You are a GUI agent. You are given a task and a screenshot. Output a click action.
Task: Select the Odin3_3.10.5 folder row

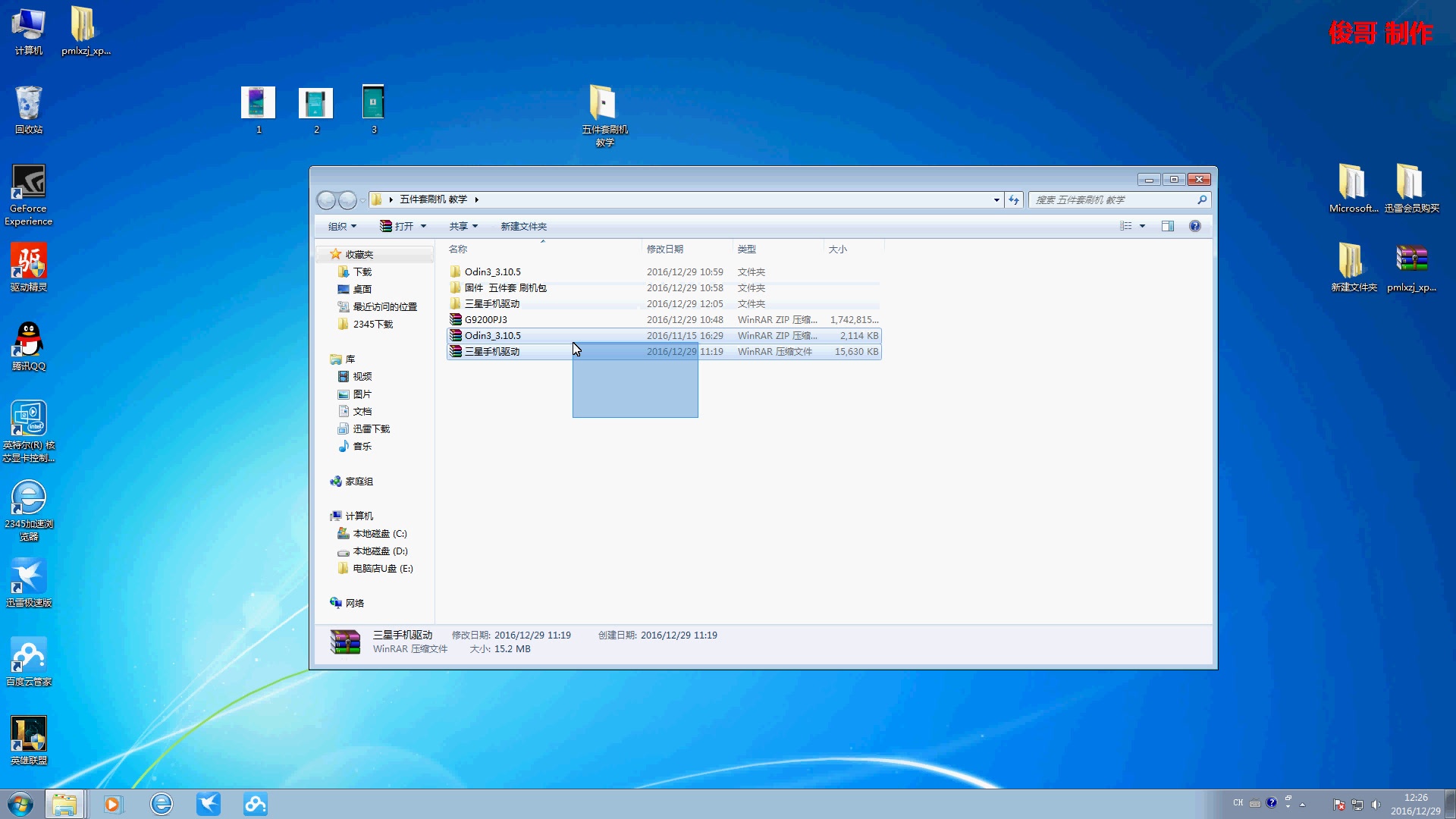click(664, 271)
